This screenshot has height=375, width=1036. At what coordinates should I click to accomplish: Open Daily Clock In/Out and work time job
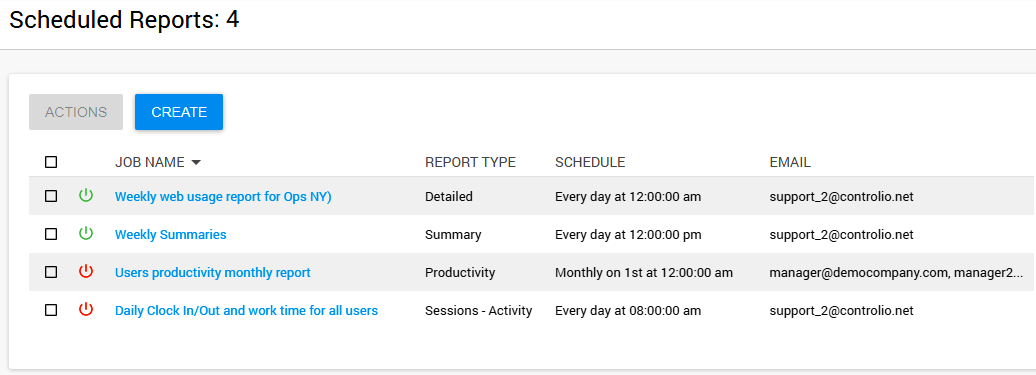point(246,310)
